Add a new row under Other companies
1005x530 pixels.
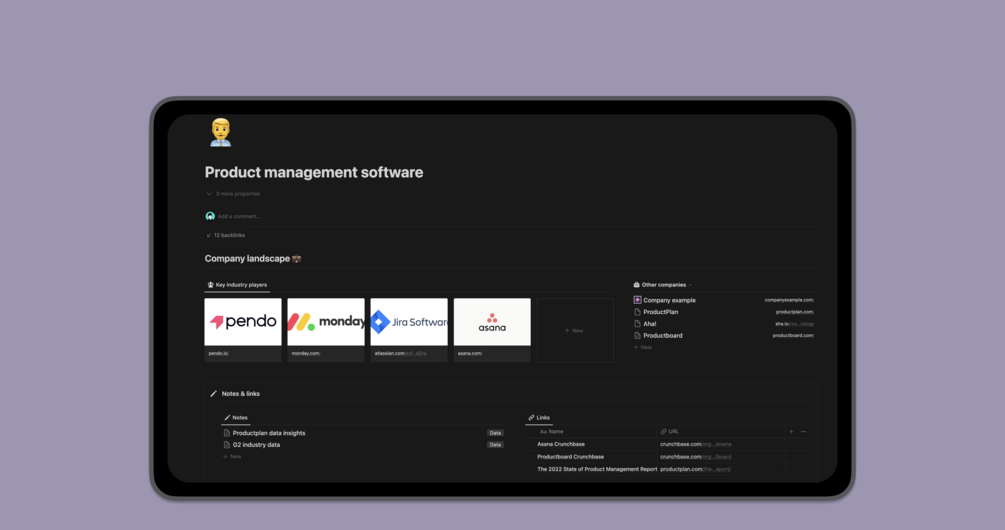click(643, 347)
